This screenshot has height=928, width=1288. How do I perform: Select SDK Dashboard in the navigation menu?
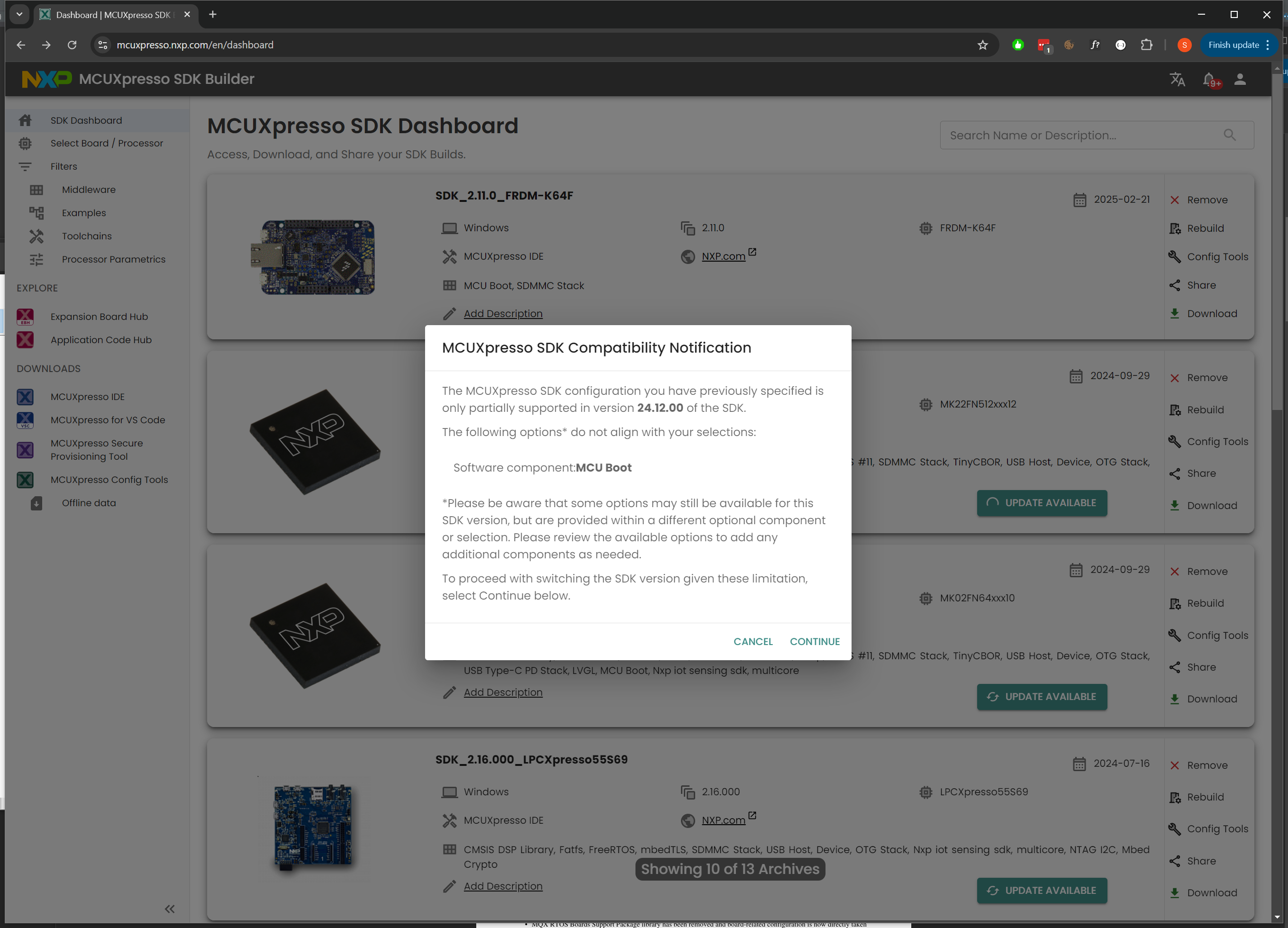click(86, 120)
